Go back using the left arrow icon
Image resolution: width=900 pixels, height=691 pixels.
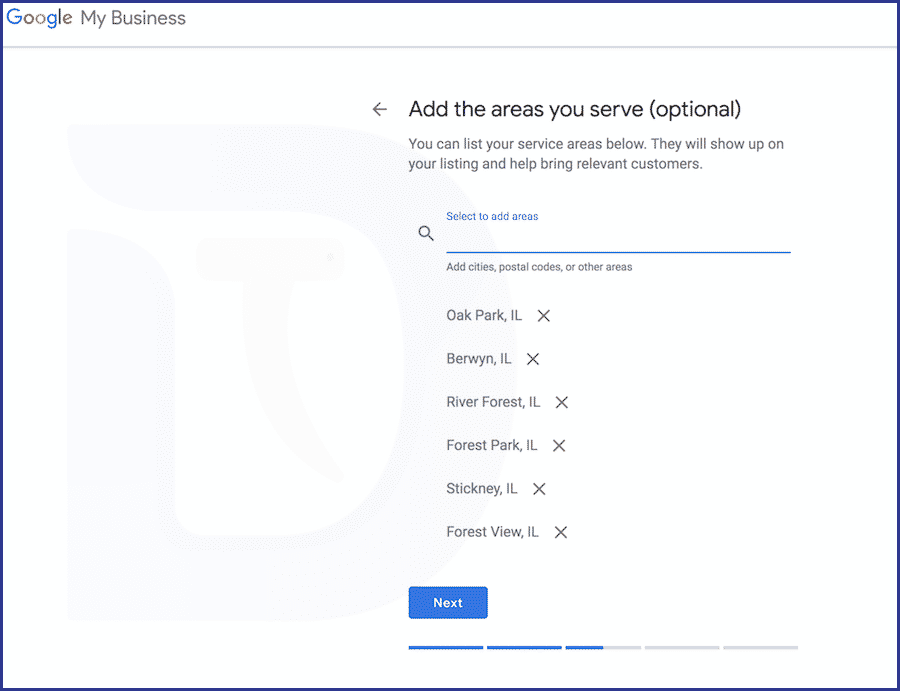[379, 109]
